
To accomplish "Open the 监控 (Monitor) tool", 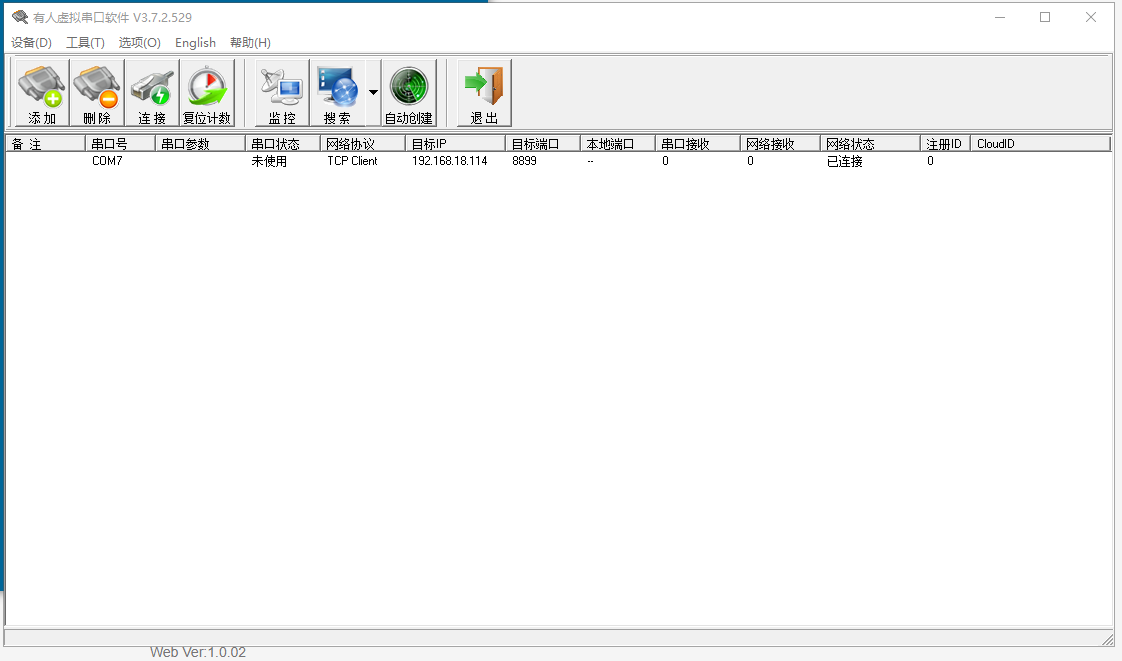I will click(x=282, y=92).
